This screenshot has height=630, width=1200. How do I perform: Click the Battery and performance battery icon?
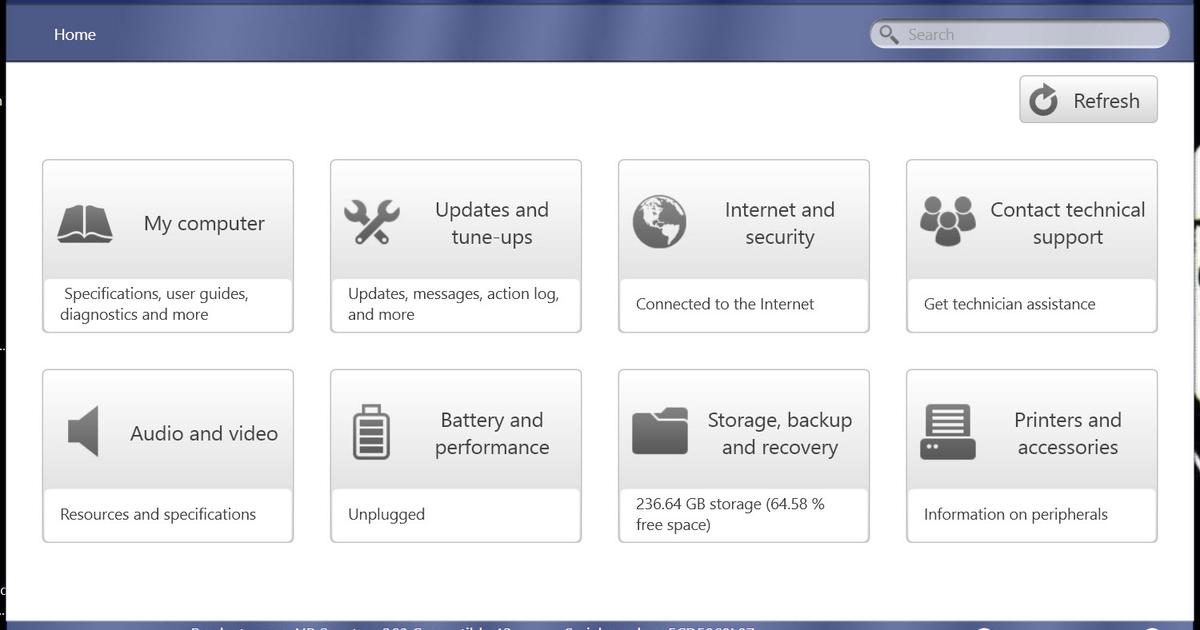click(x=371, y=433)
